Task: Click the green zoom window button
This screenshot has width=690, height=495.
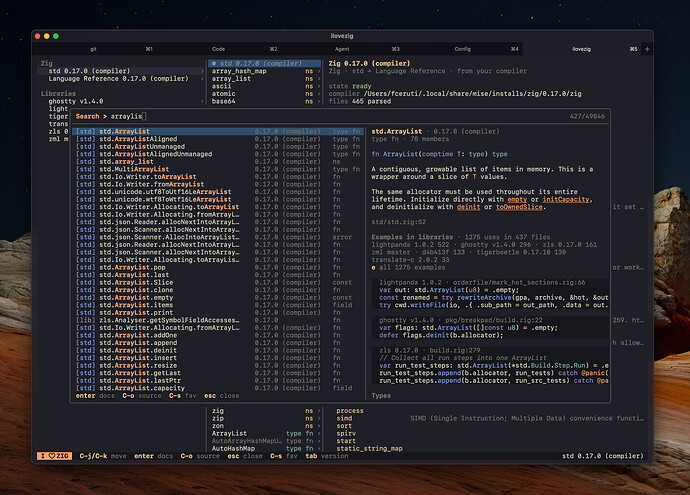Action: [56, 36]
